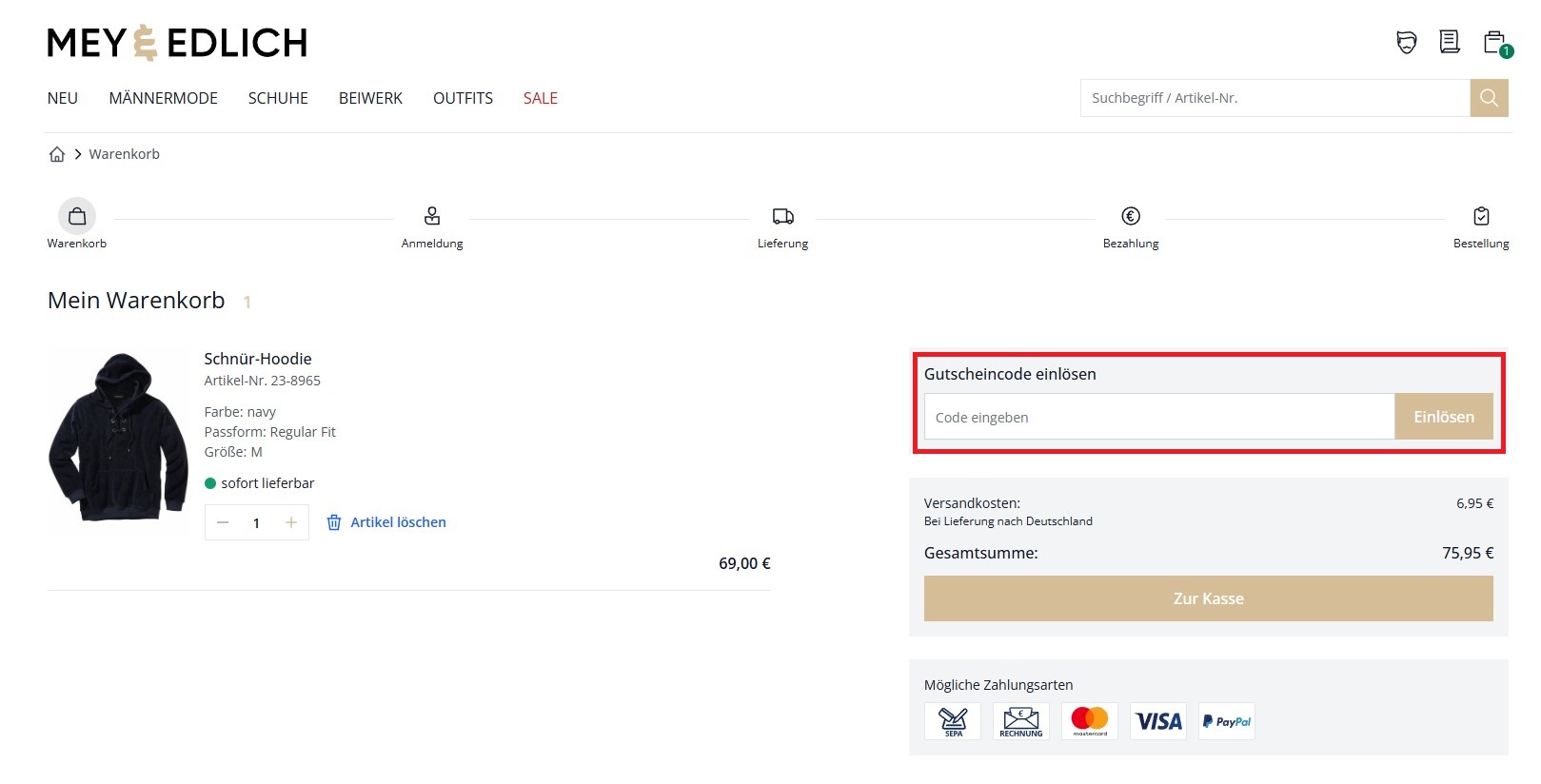
Task: Open the MÄNNERMODE menu
Action: [164, 98]
